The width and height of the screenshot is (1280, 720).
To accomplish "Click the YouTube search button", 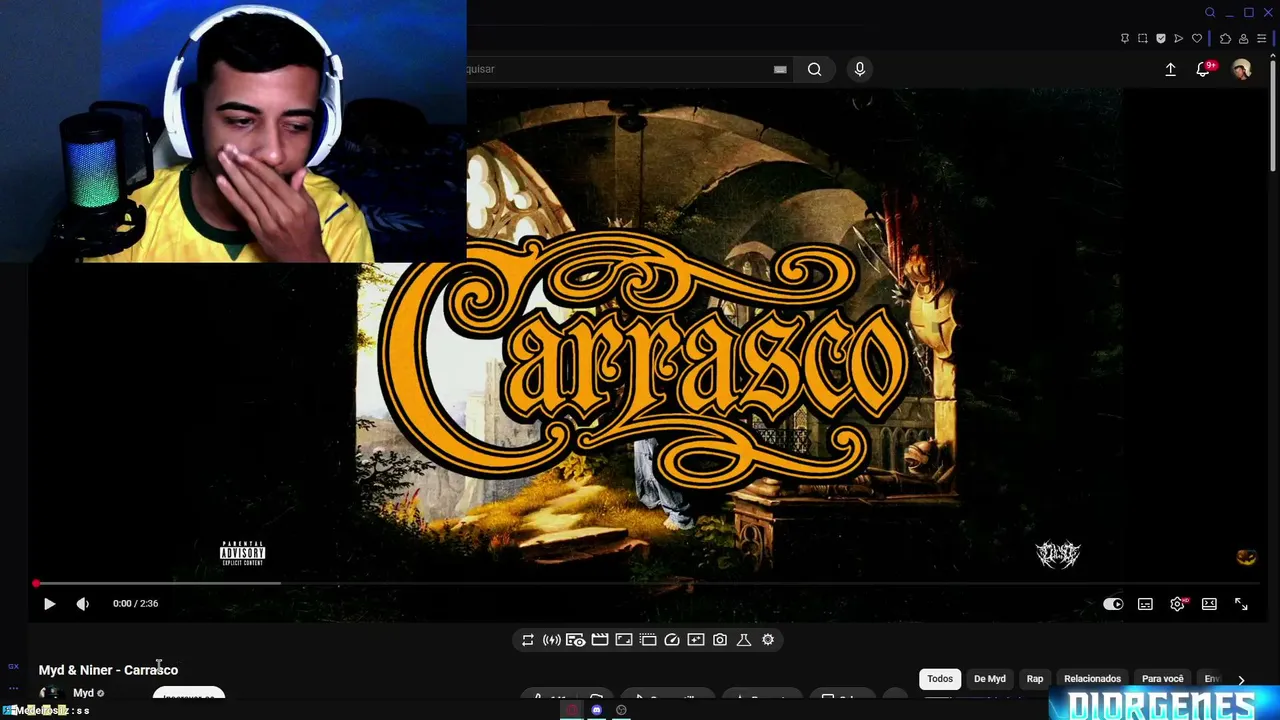I will point(815,69).
